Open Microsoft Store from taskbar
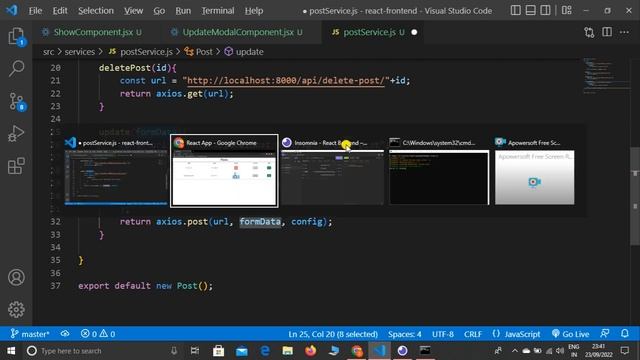This screenshot has width=640, height=360. point(218,351)
